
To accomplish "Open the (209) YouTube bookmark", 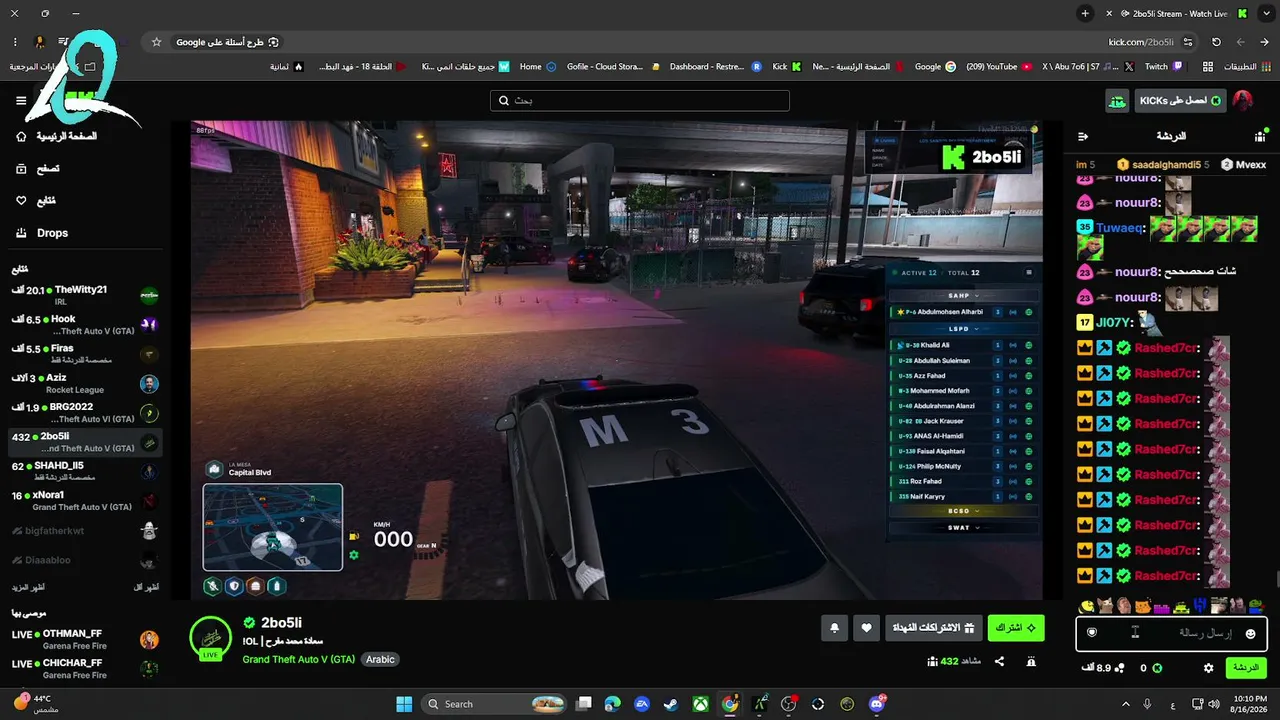I will pos(998,67).
